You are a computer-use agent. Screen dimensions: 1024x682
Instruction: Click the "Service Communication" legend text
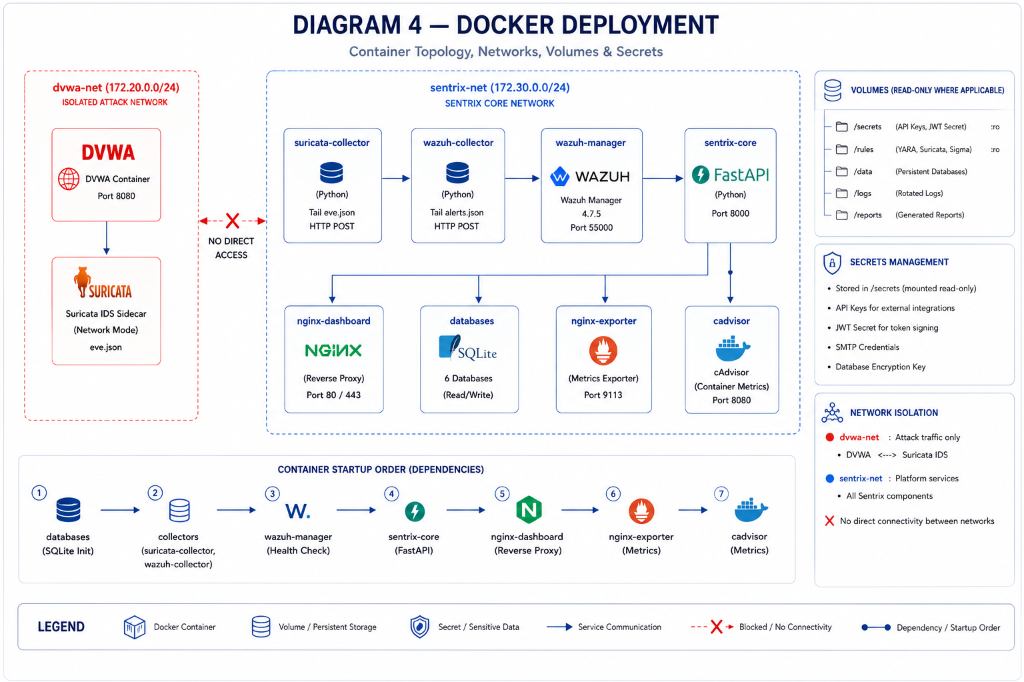[619, 627]
